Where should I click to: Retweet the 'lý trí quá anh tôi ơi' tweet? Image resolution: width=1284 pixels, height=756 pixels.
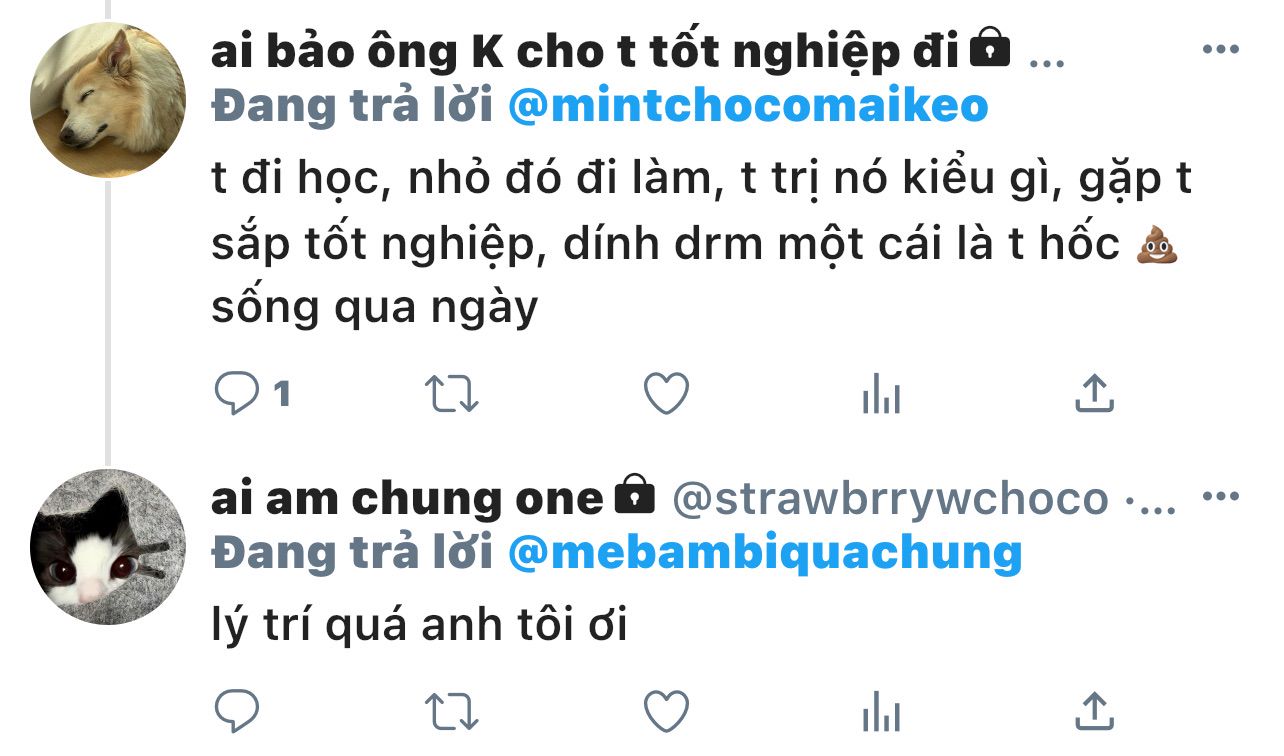(x=452, y=712)
